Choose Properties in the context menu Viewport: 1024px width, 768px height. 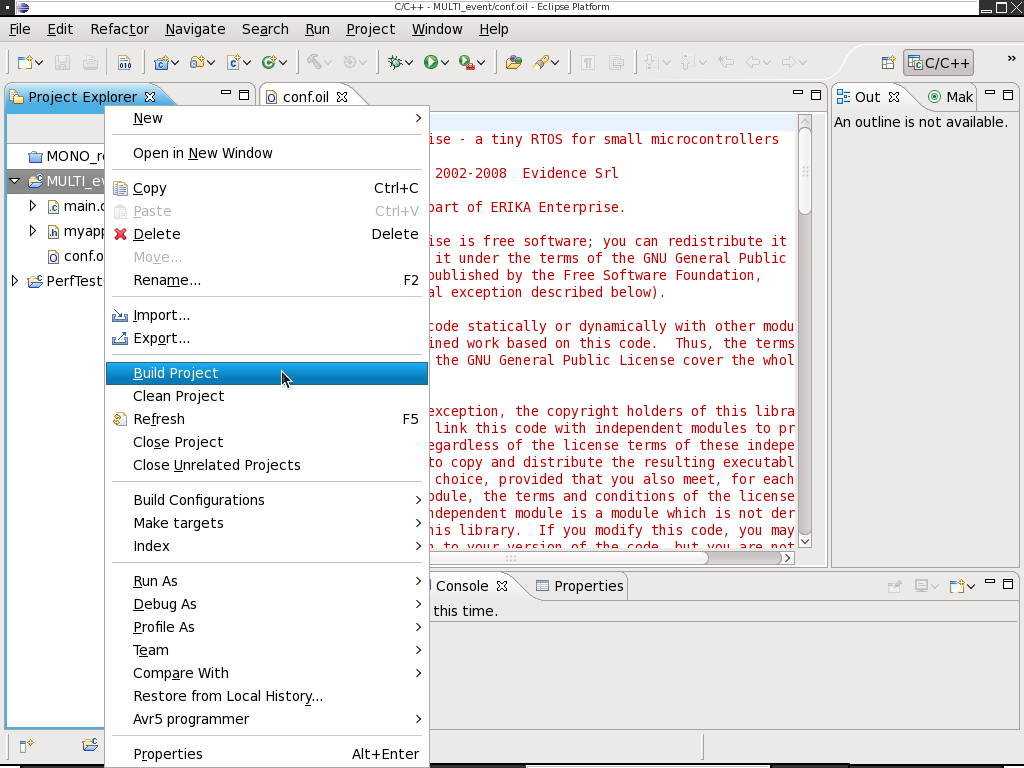click(x=266, y=754)
